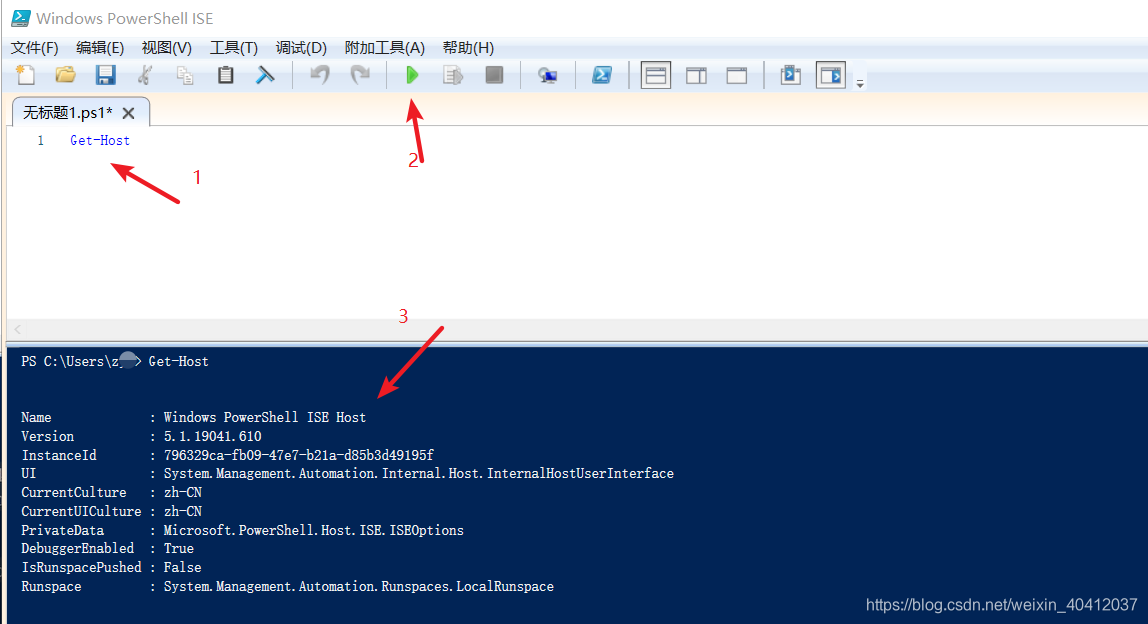This screenshot has height=624, width=1148.
Task: Expand the toolbar overflow options arrow
Action: point(860,83)
